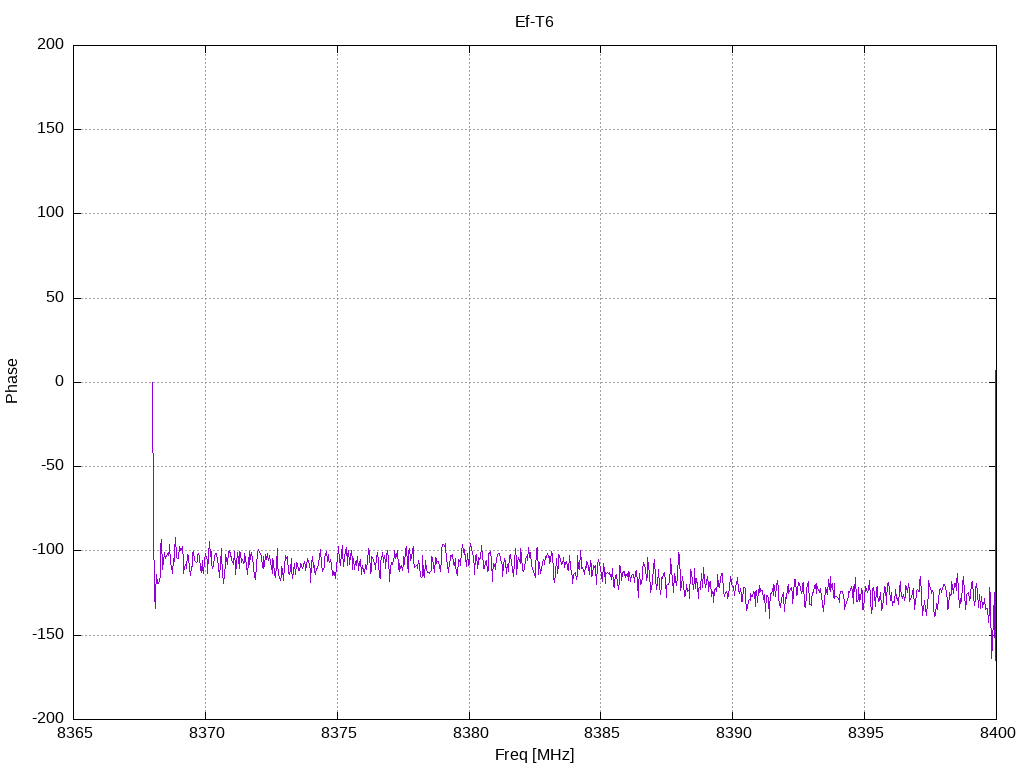
Task: Click the y-axis tick label -100
Action: [x=48, y=551]
